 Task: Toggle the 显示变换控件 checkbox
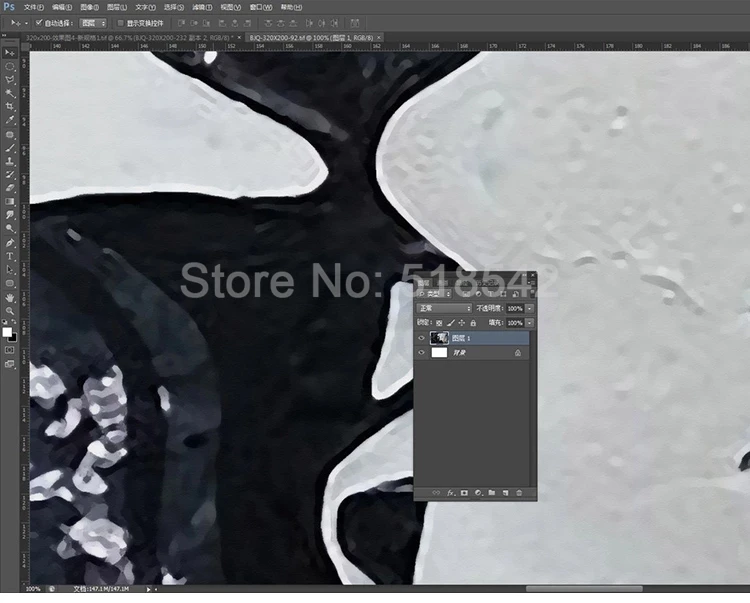tap(121, 22)
